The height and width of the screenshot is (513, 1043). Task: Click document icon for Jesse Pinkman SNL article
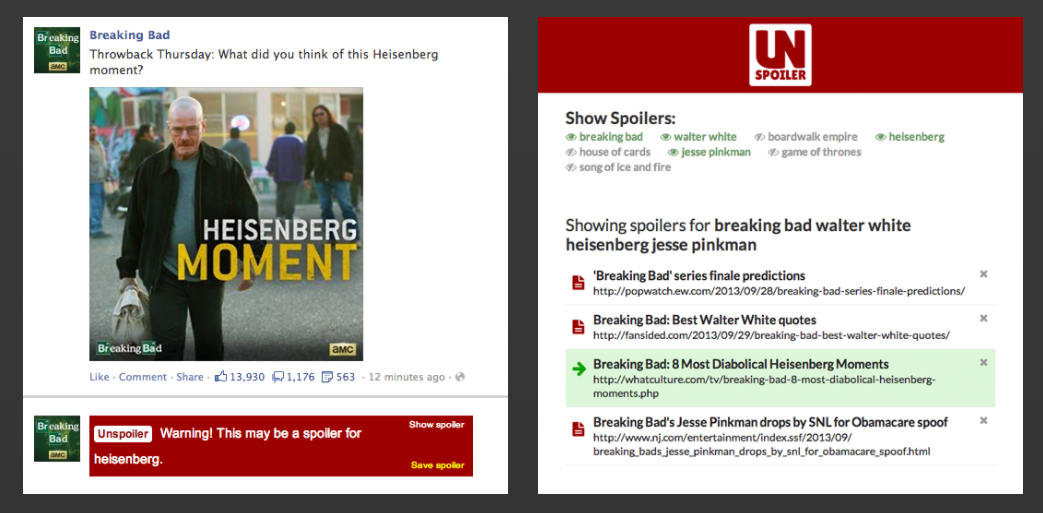tap(579, 429)
